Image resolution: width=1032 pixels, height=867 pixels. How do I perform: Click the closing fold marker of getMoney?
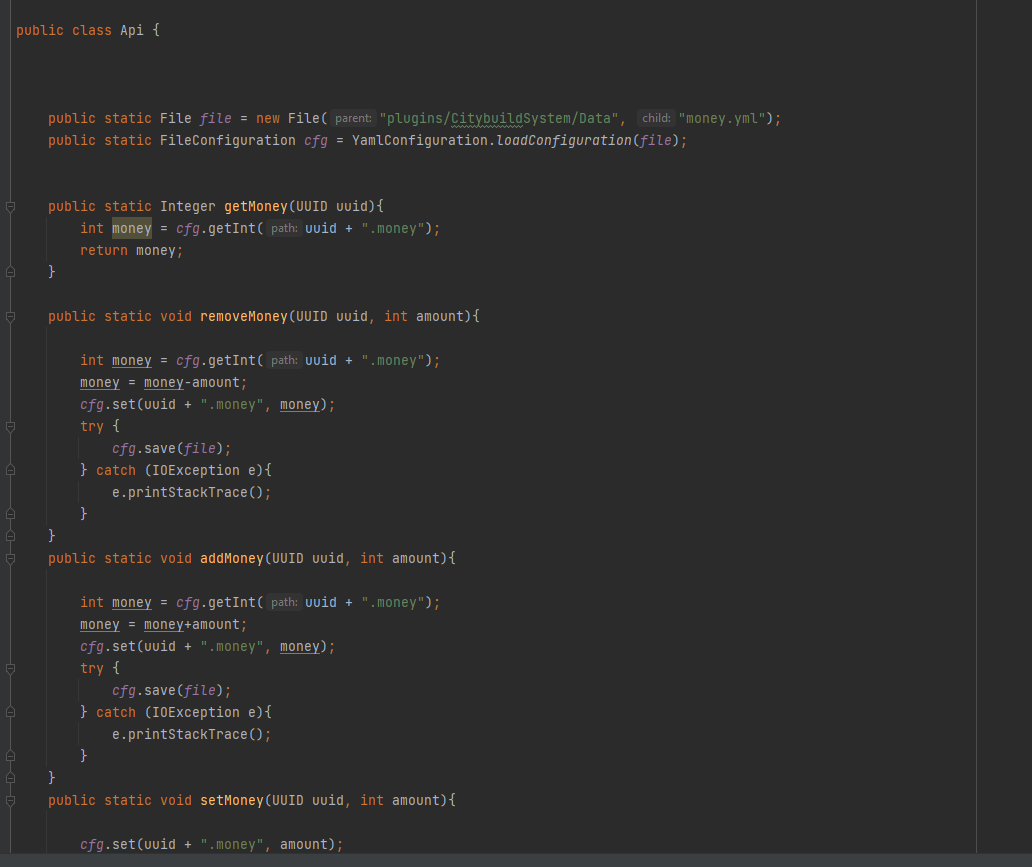(x=10, y=272)
